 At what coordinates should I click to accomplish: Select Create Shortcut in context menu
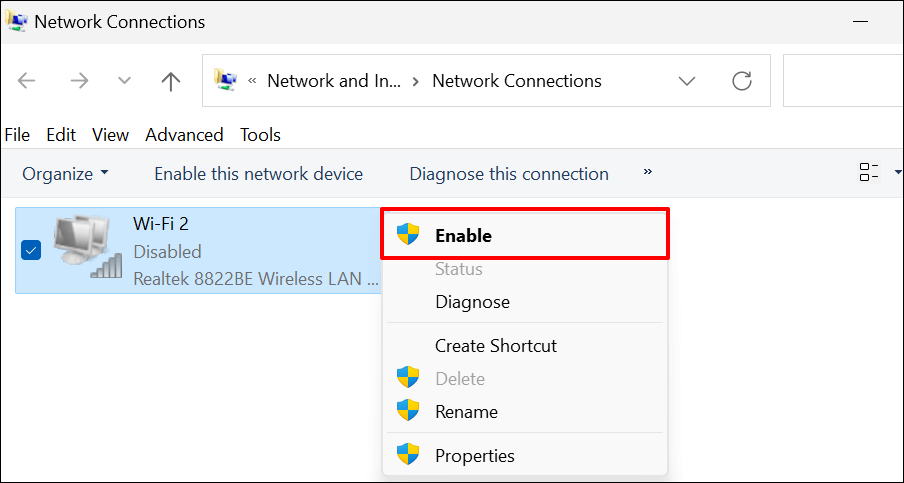495,346
